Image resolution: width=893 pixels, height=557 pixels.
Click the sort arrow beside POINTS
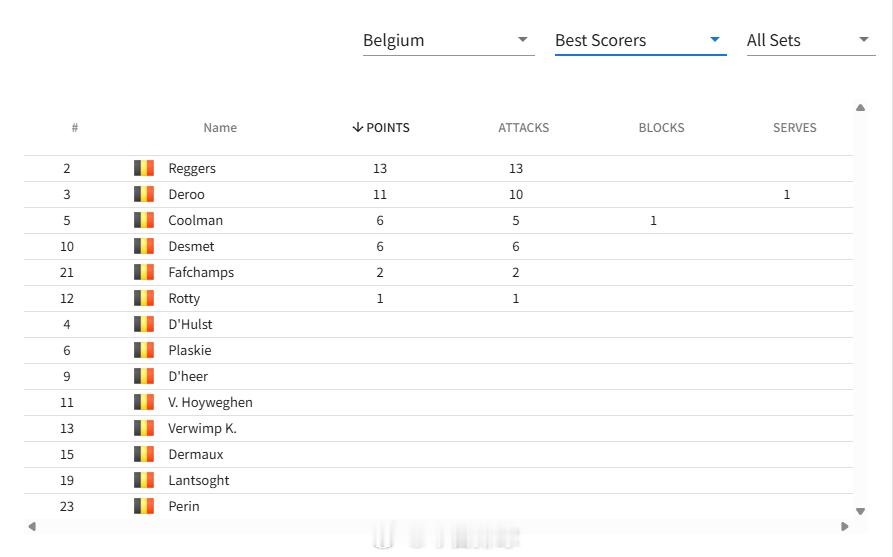tap(358, 127)
